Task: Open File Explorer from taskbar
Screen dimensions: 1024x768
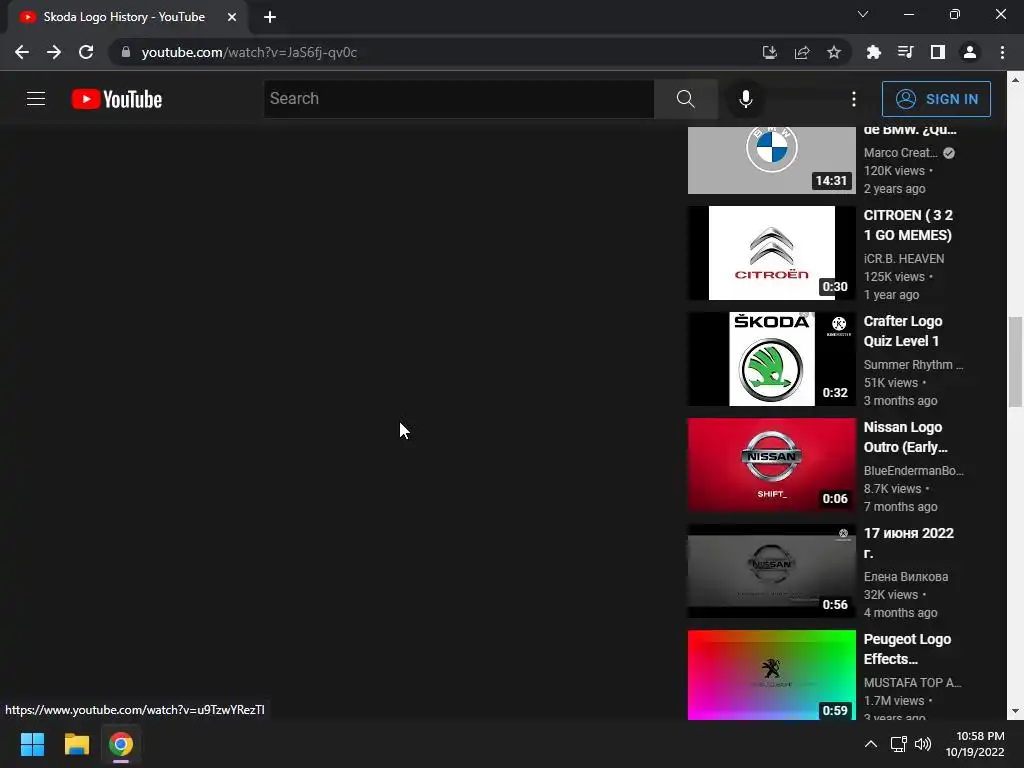Action: click(76, 744)
